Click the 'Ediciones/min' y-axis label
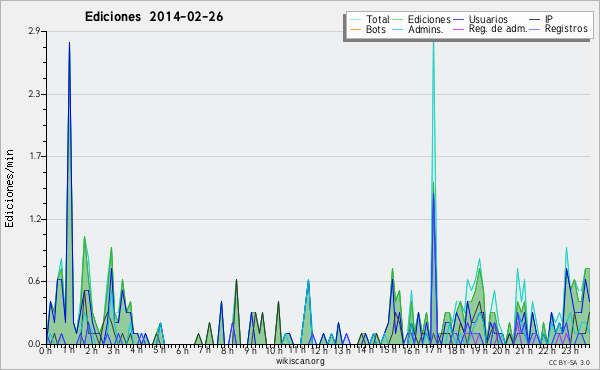The image size is (600, 370). point(9,188)
